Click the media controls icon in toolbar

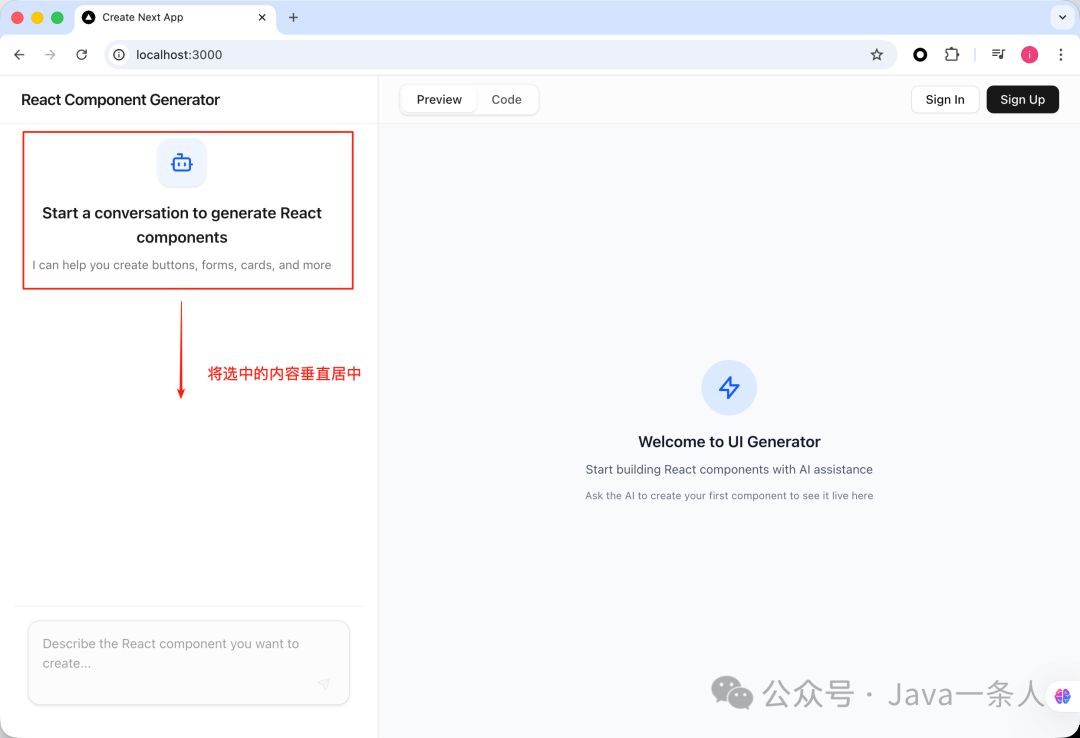(x=997, y=54)
